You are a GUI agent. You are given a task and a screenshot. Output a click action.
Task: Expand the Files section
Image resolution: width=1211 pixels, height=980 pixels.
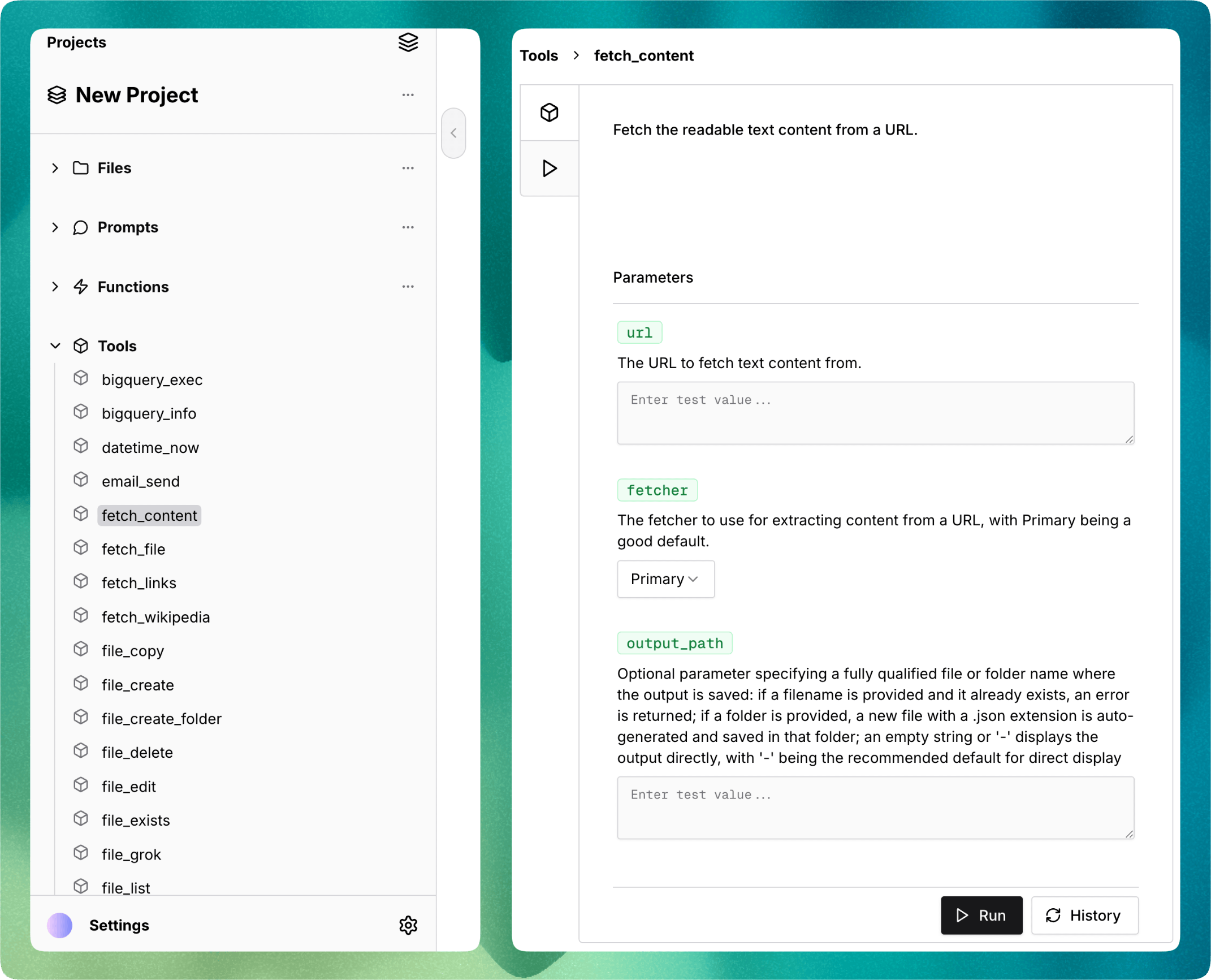pos(55,168)
